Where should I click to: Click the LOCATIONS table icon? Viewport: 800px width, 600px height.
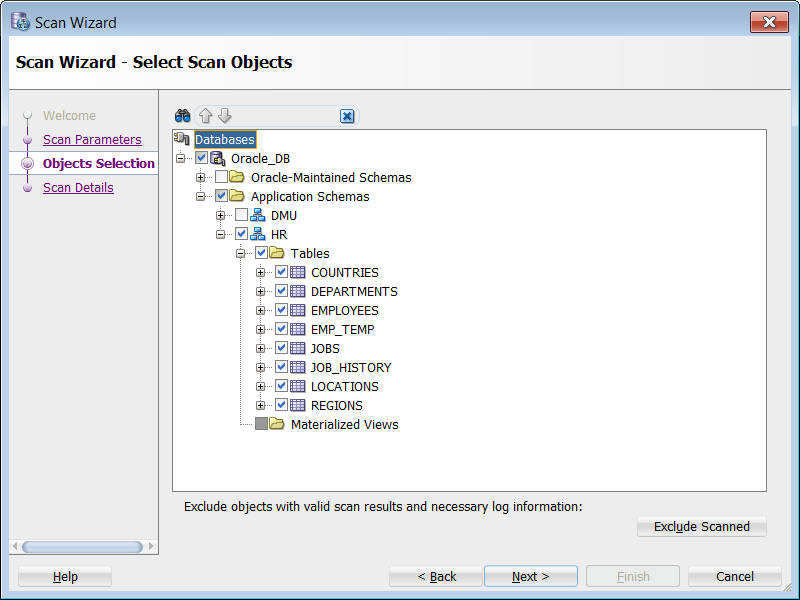point(297,386)
